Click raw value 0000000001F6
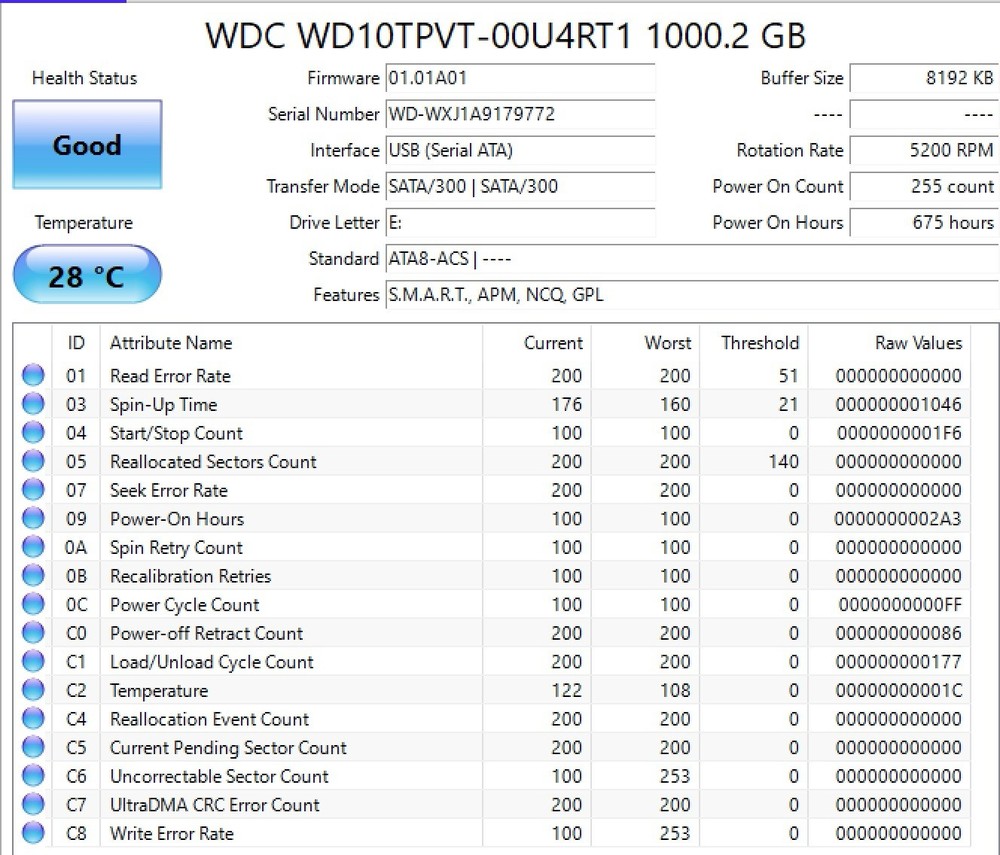 click(x=899, y=433)
